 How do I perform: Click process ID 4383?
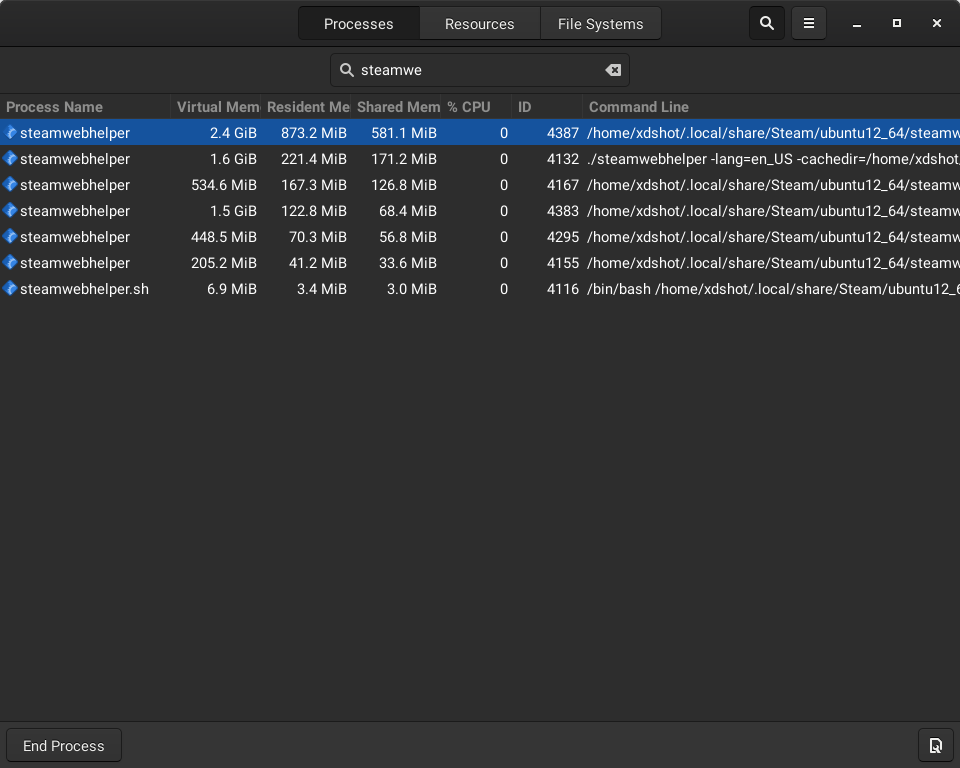[563, 211]
